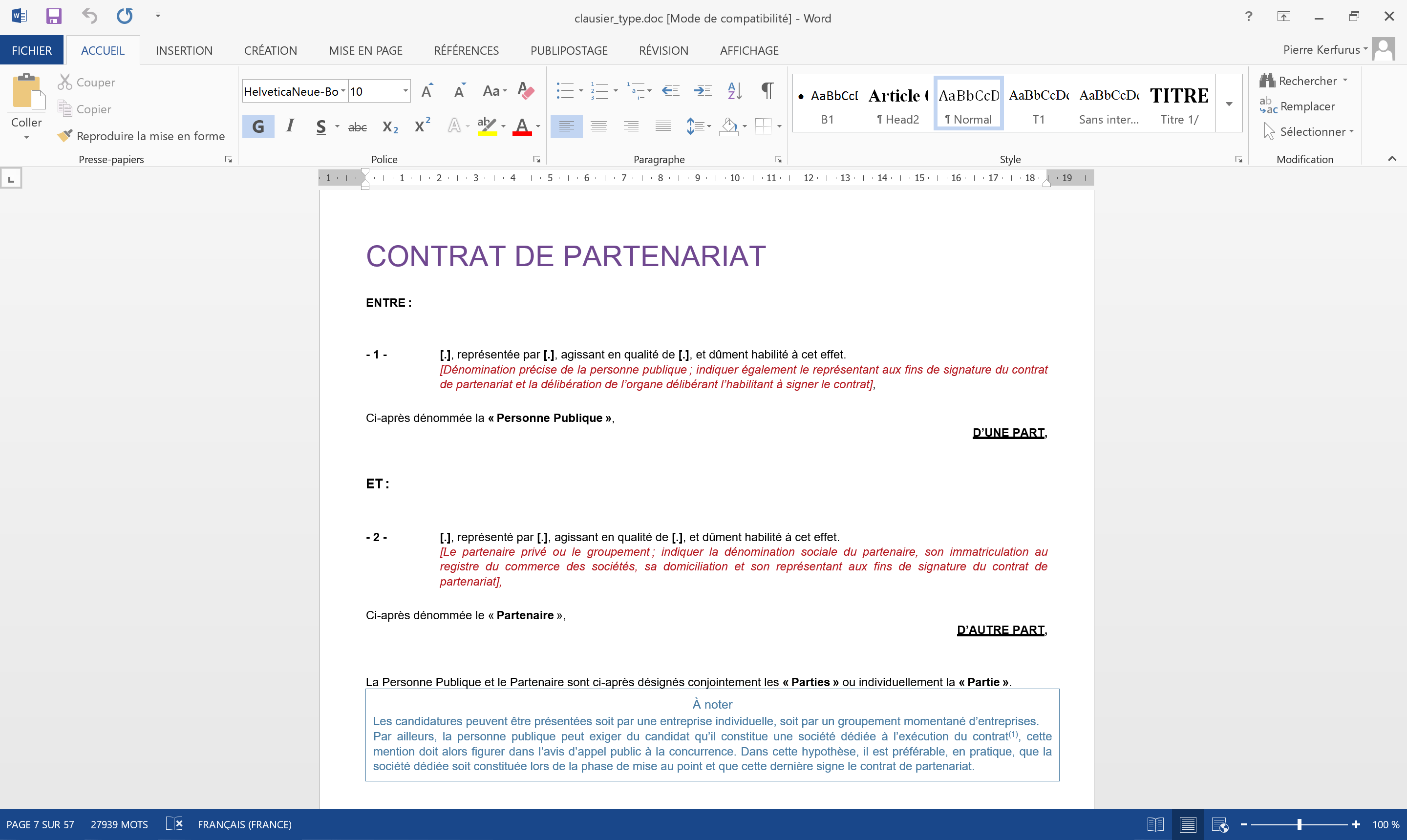Open the font size dropdown
1407x840 pixels.
pyautogui.click(x=405, y=91)
